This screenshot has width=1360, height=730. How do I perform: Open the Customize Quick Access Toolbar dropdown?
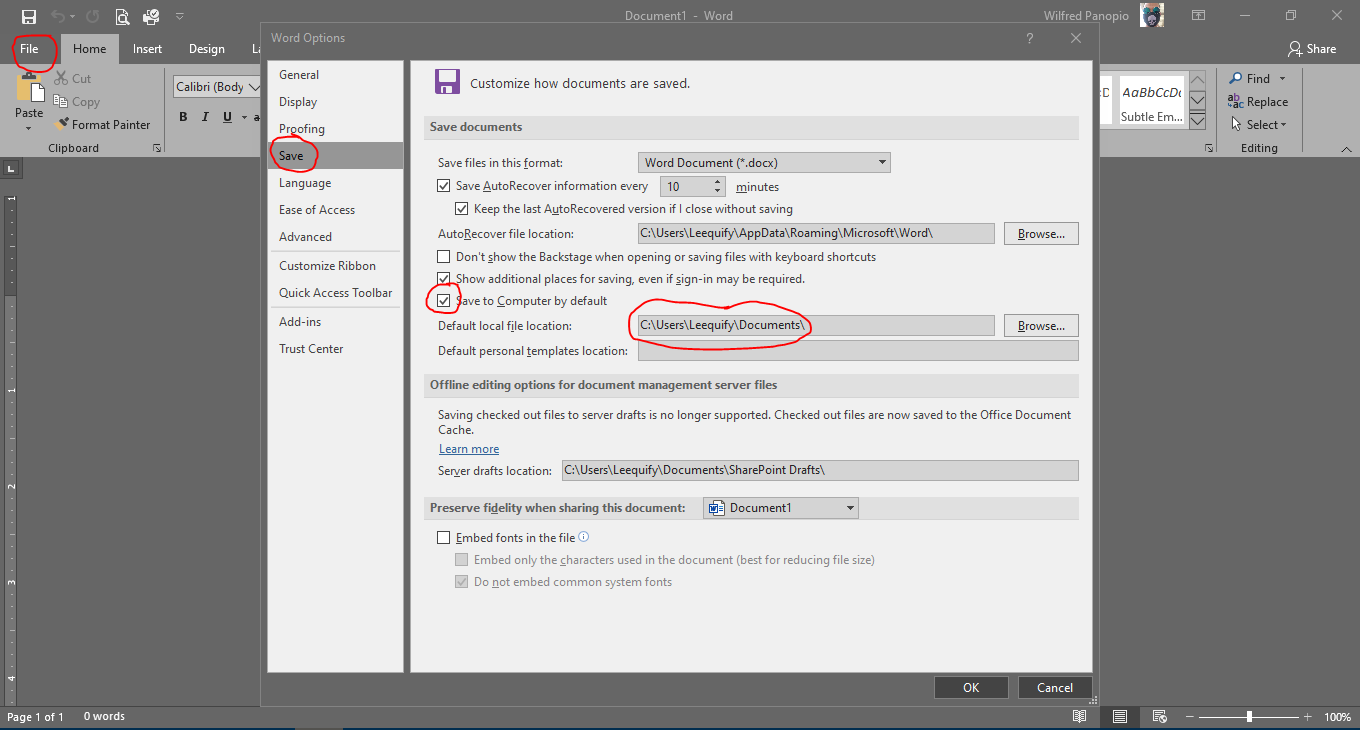[180, 16]
